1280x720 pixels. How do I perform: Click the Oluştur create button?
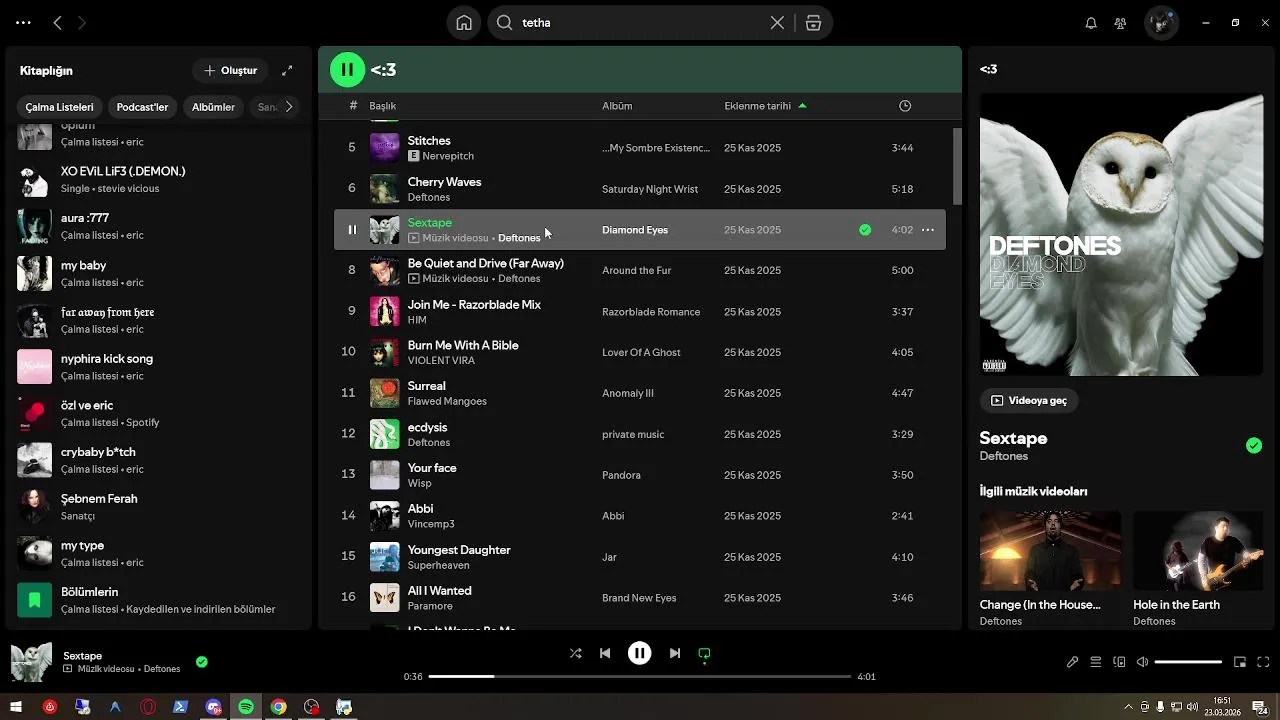click(230, 71)
